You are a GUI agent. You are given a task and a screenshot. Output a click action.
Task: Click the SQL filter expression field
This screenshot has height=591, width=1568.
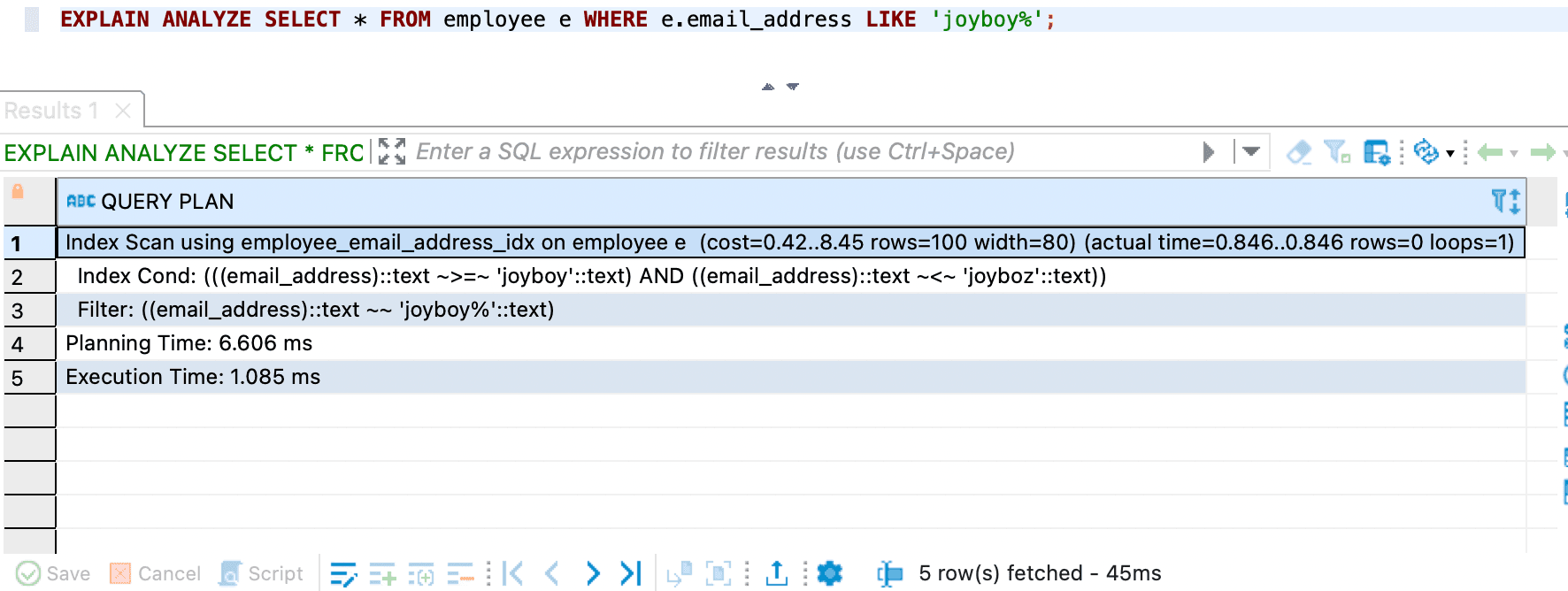(x=715, y=152)
